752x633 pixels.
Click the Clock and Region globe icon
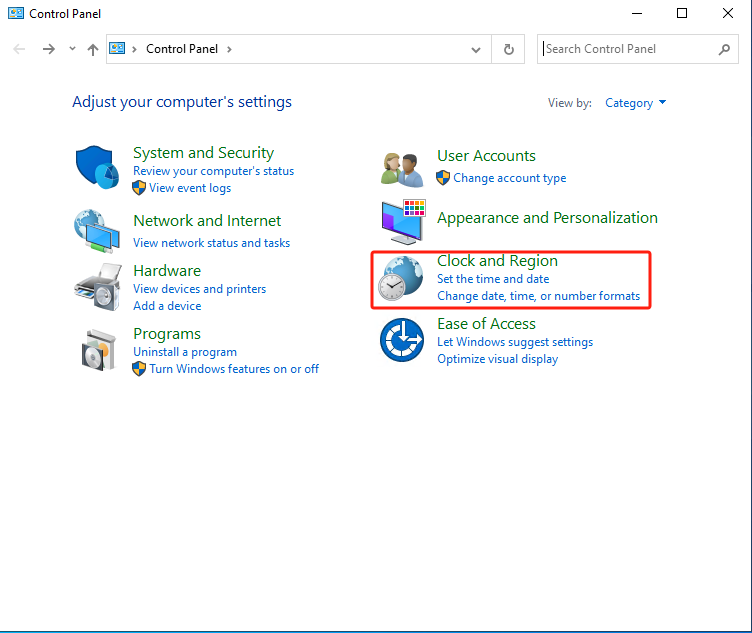point(402,281)
